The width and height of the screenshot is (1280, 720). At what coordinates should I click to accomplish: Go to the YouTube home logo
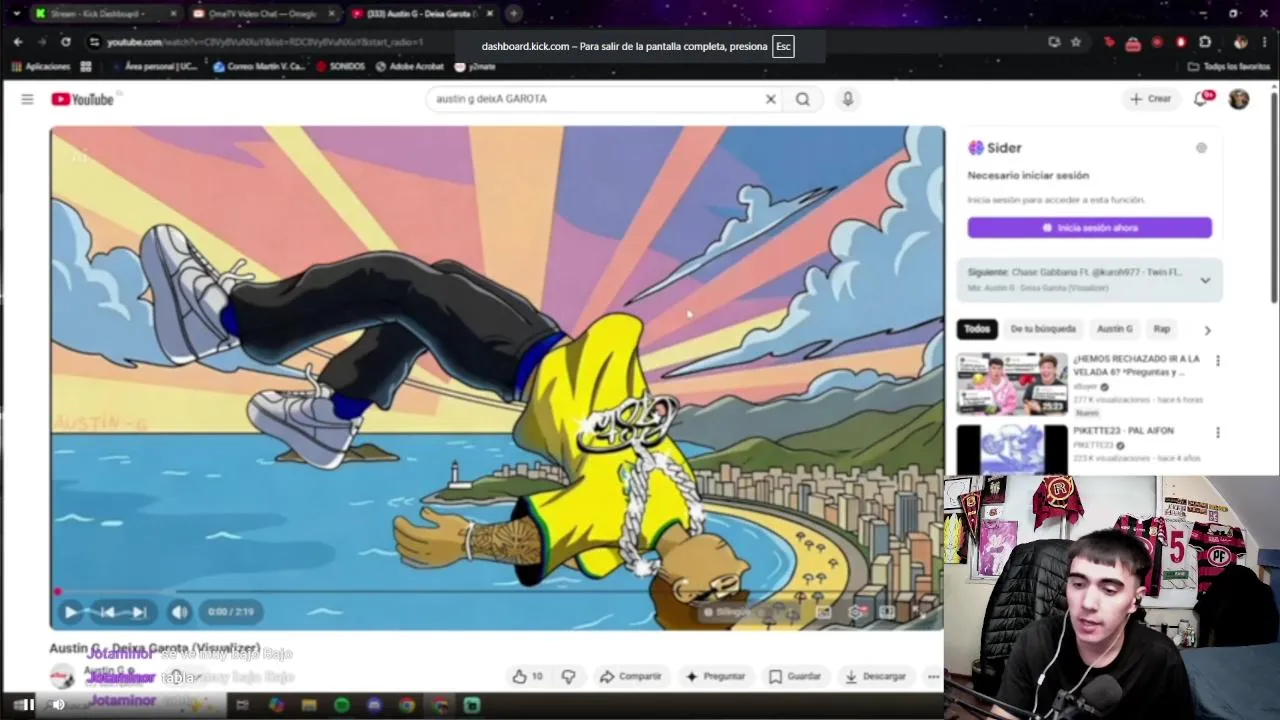[x=82, y=99]
